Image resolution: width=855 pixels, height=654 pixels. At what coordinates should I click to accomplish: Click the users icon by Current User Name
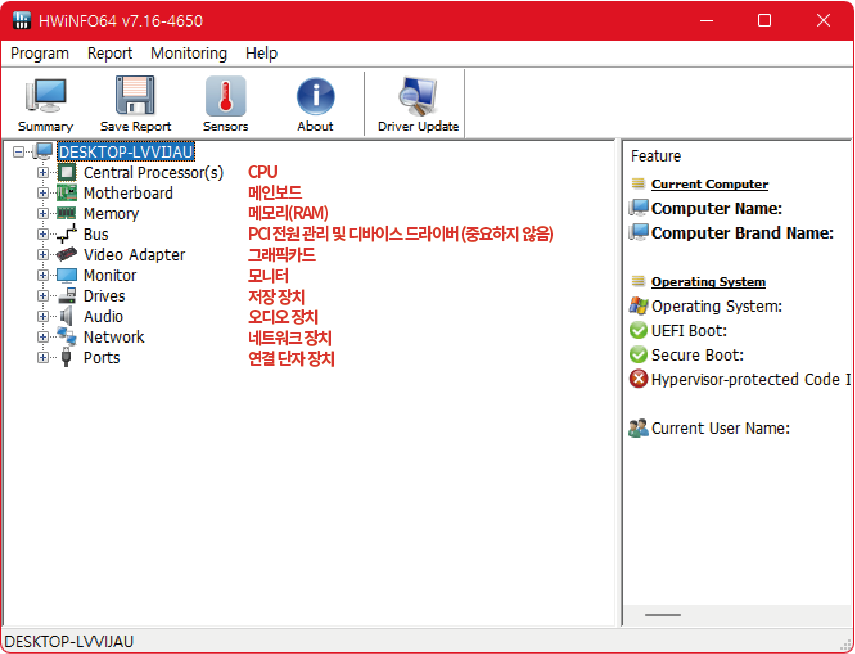(x=639, y=428)
